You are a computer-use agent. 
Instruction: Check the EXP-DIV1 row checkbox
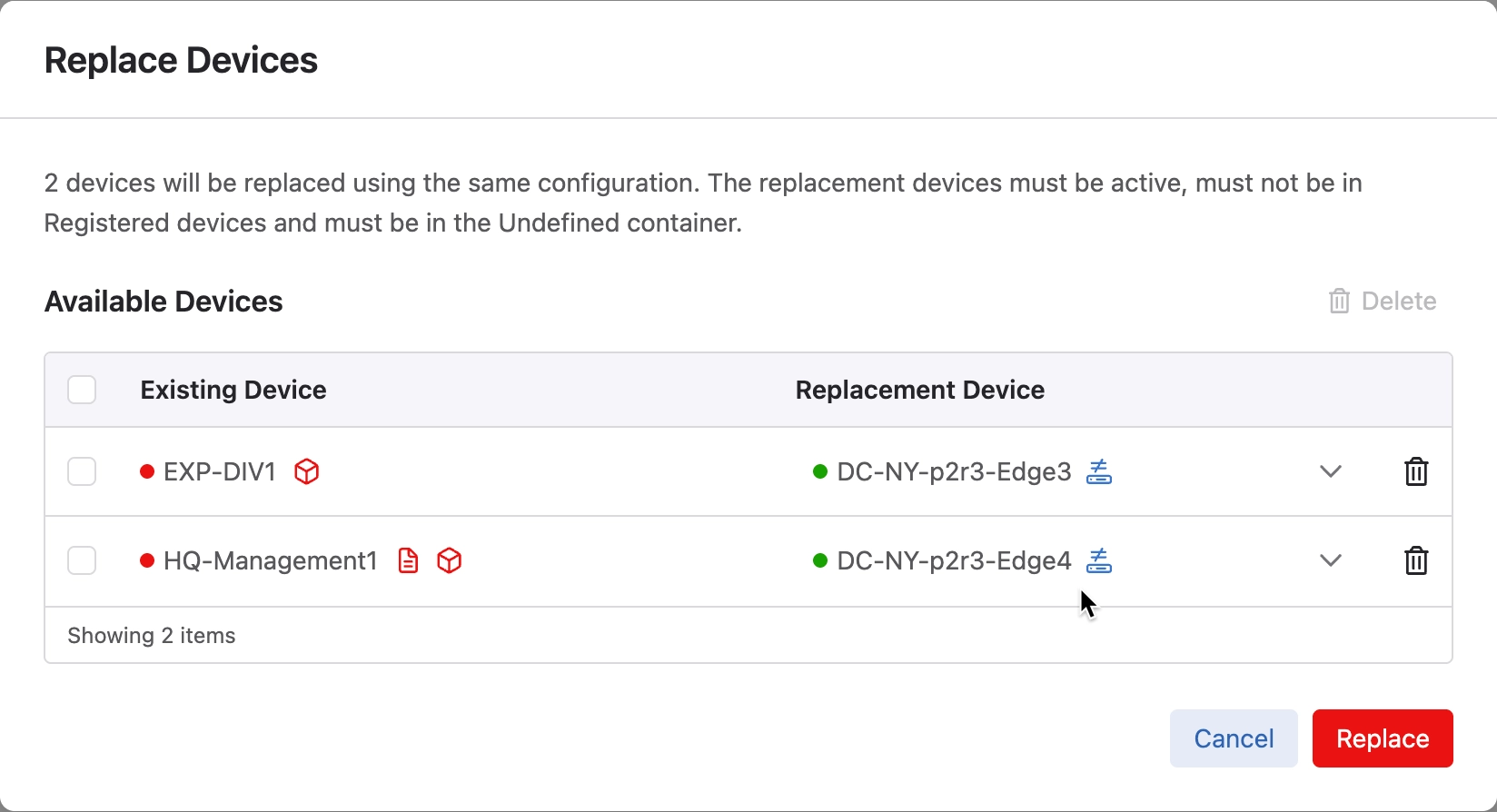pos(82,471)
